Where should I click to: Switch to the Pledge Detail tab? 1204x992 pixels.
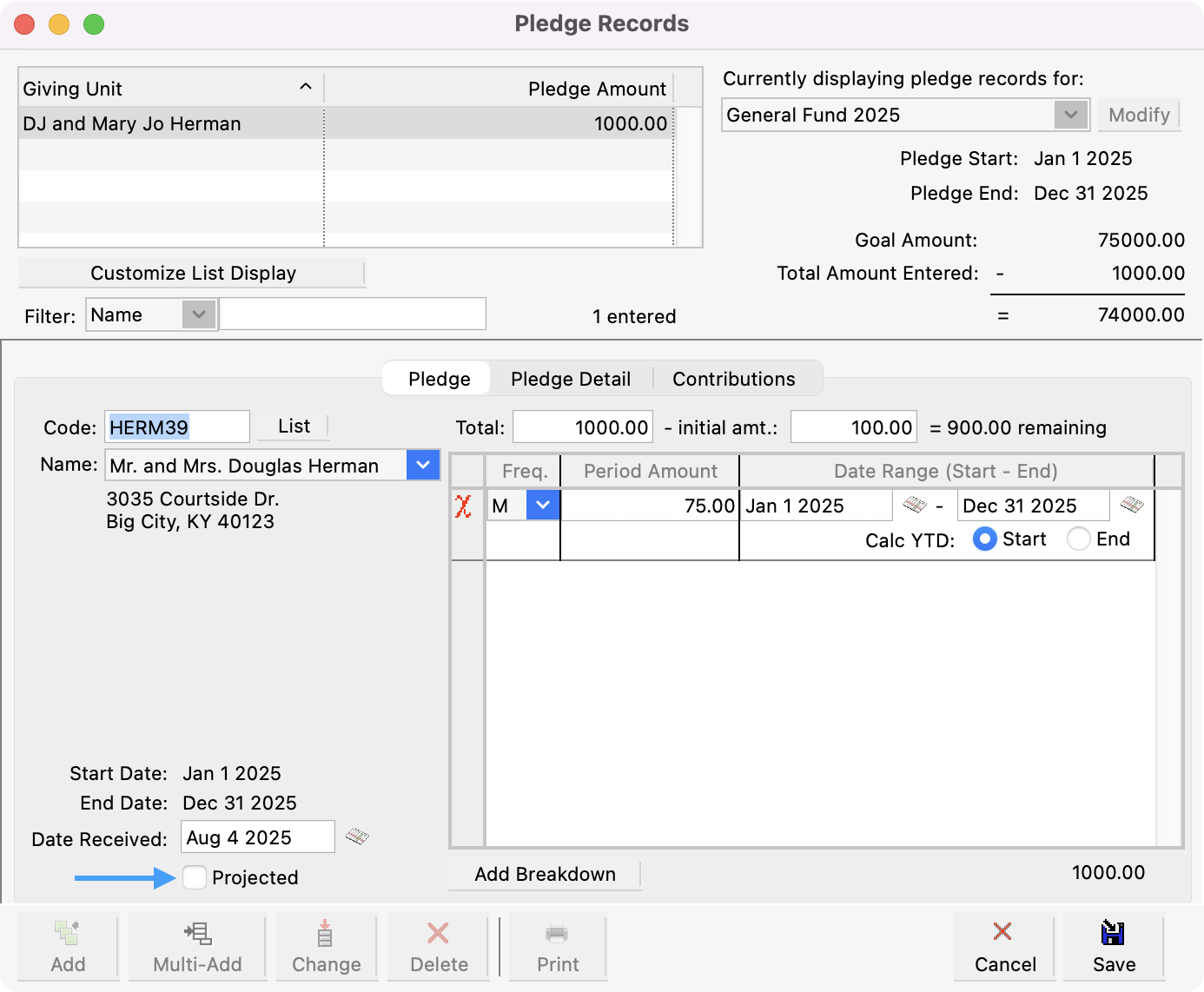(x=571, y=379)
